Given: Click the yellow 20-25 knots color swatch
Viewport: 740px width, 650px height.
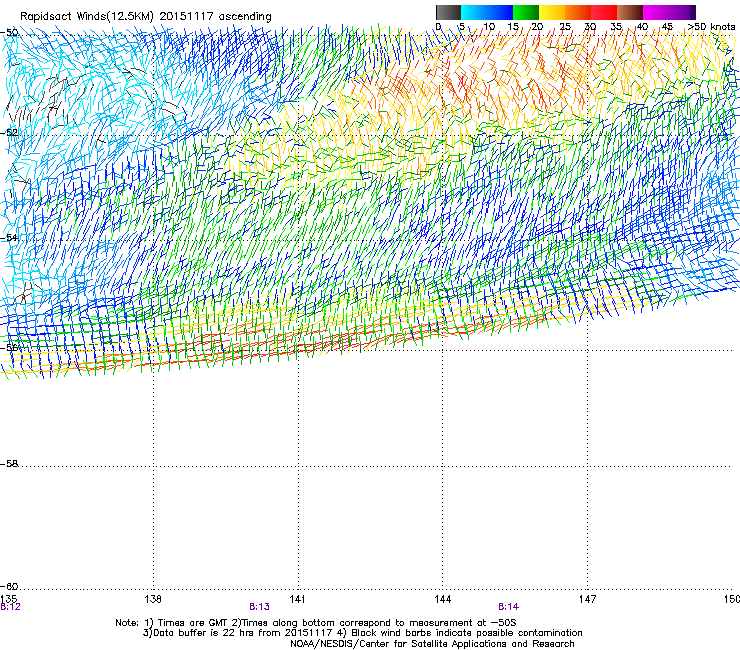Looking at the screenshot, I should pyautogui.click(x=552, y=12).
